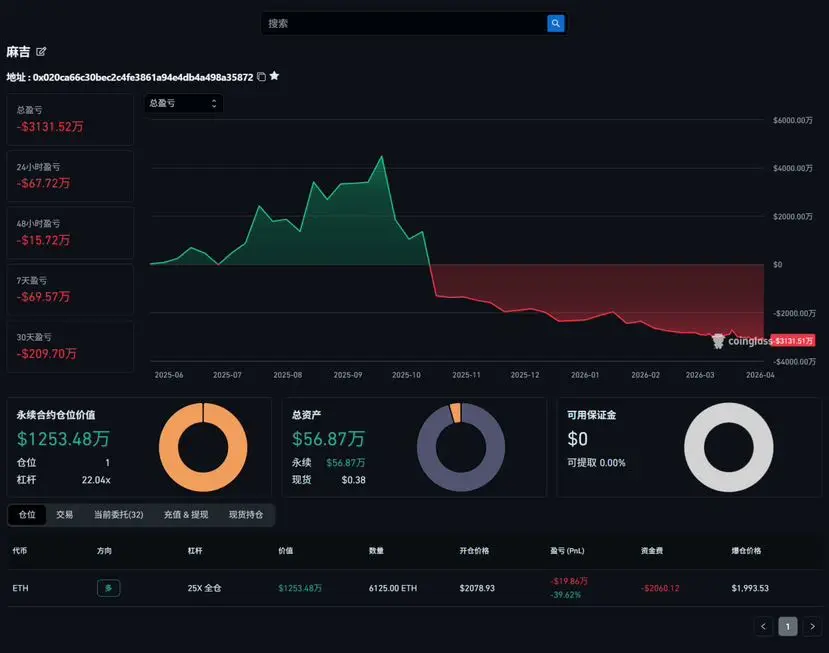Click the 爆仓价格 column header
The height and width of the screenshot is (653, 829).
(x=746, y=550)
